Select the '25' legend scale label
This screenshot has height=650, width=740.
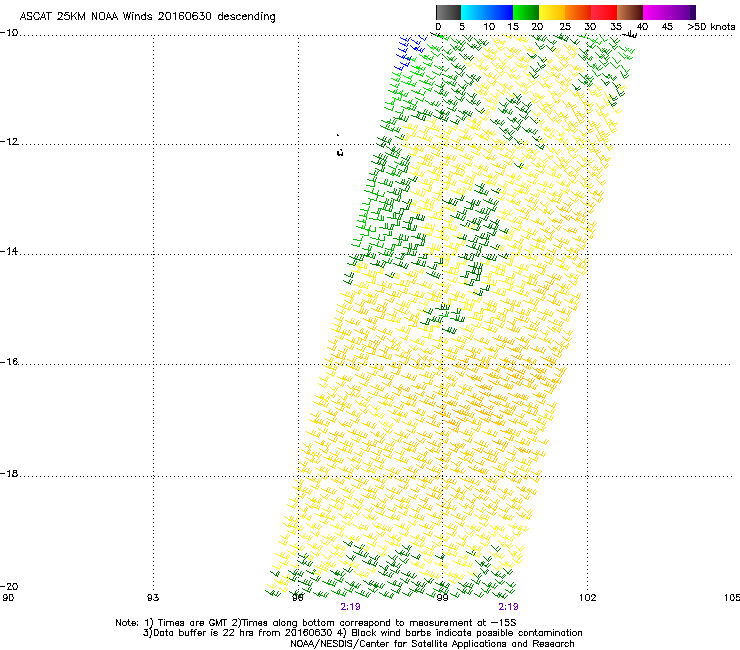(x=564, y=27)
